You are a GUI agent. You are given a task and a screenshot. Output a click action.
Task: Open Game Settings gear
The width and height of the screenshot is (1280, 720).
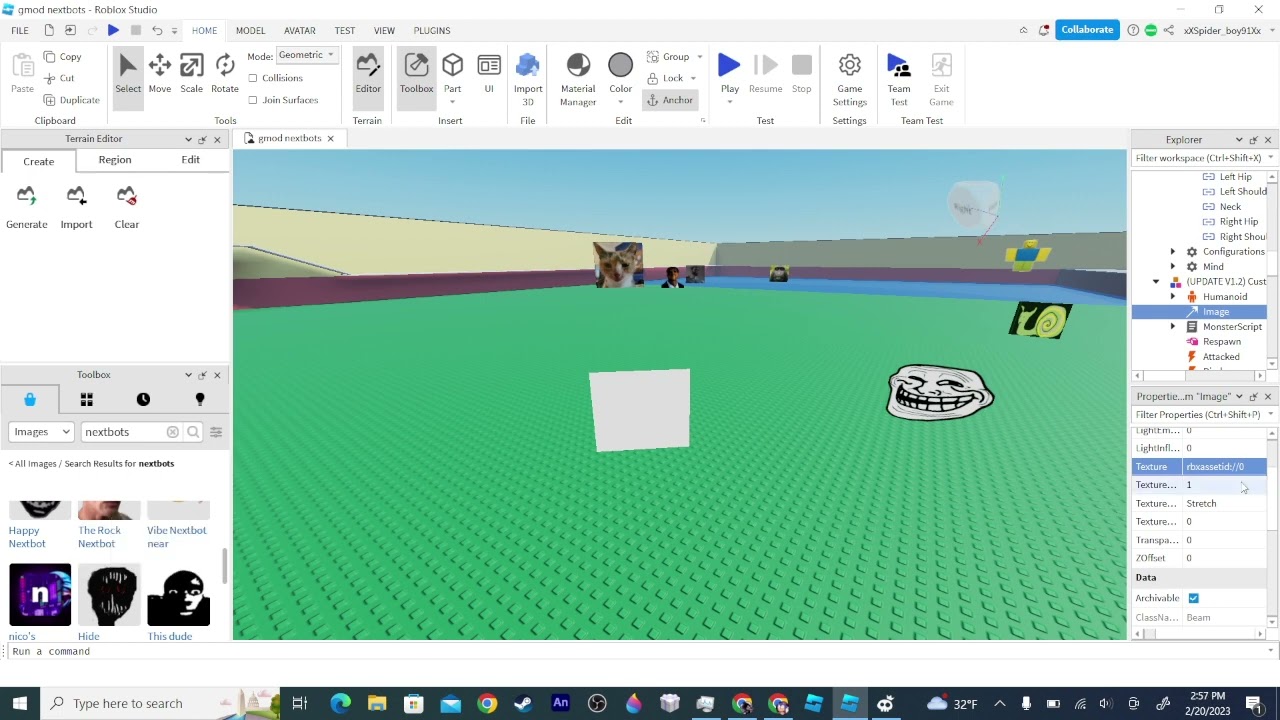[x=849, y=80]
